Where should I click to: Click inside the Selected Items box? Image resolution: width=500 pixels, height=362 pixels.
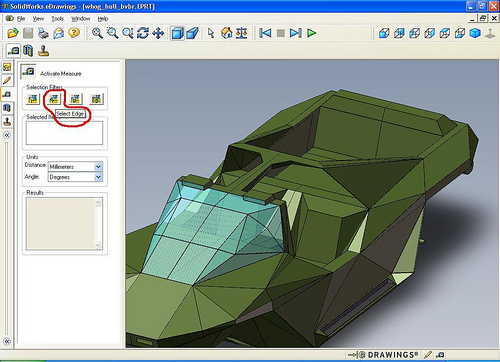[64, 133]
